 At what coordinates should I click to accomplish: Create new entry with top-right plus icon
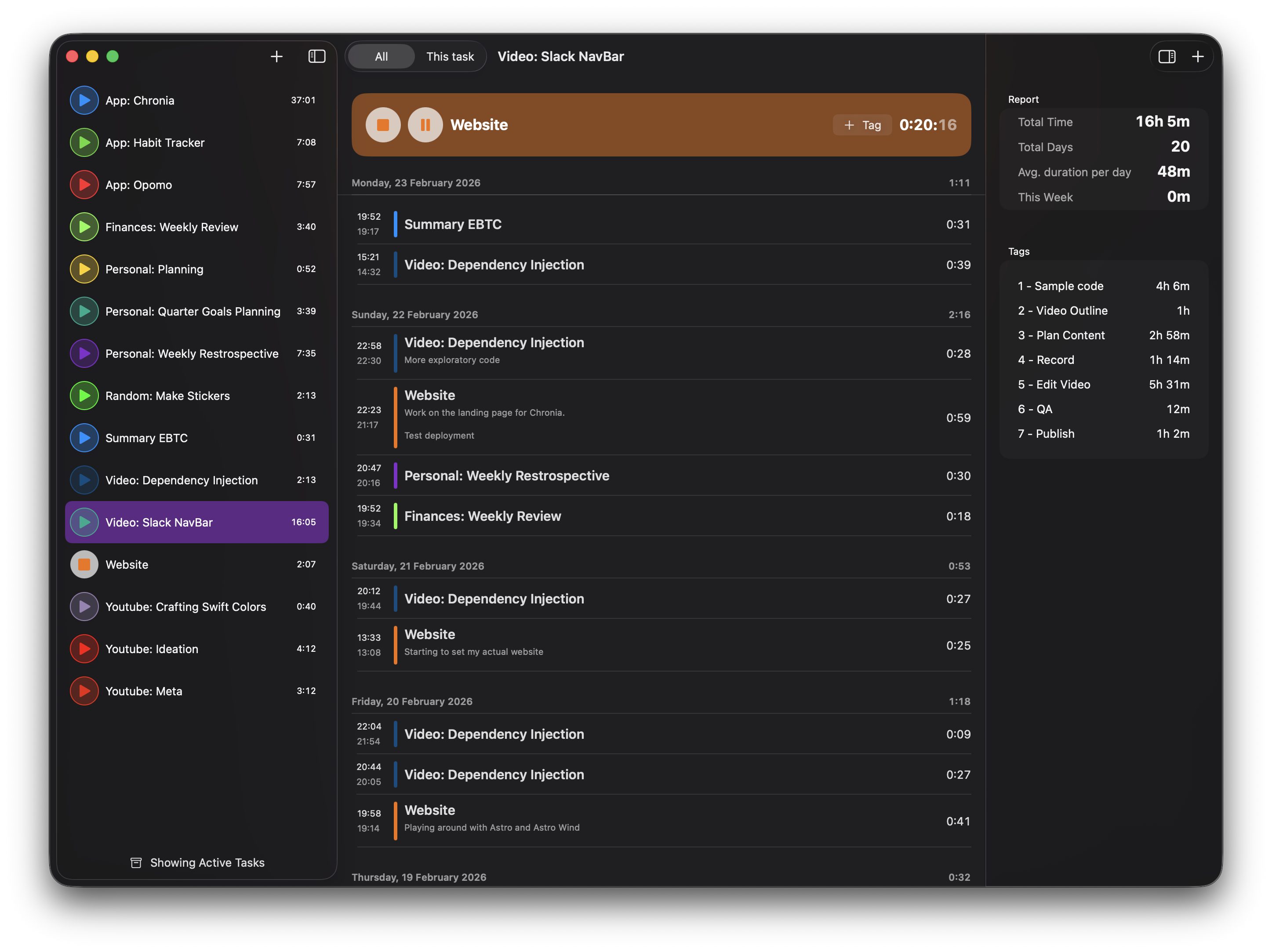(1199, 56)
